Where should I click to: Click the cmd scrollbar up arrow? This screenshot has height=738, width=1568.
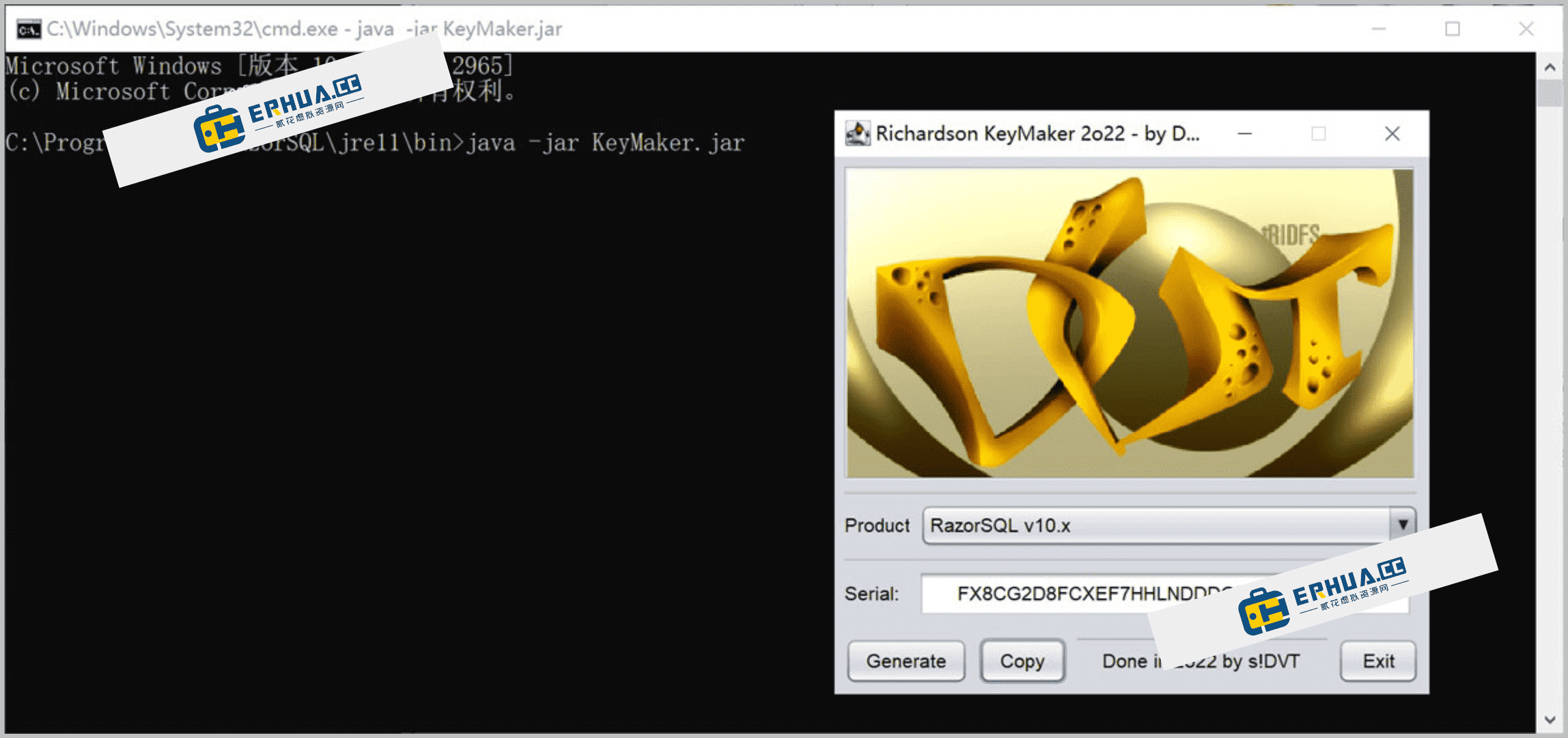point(1550,67)
